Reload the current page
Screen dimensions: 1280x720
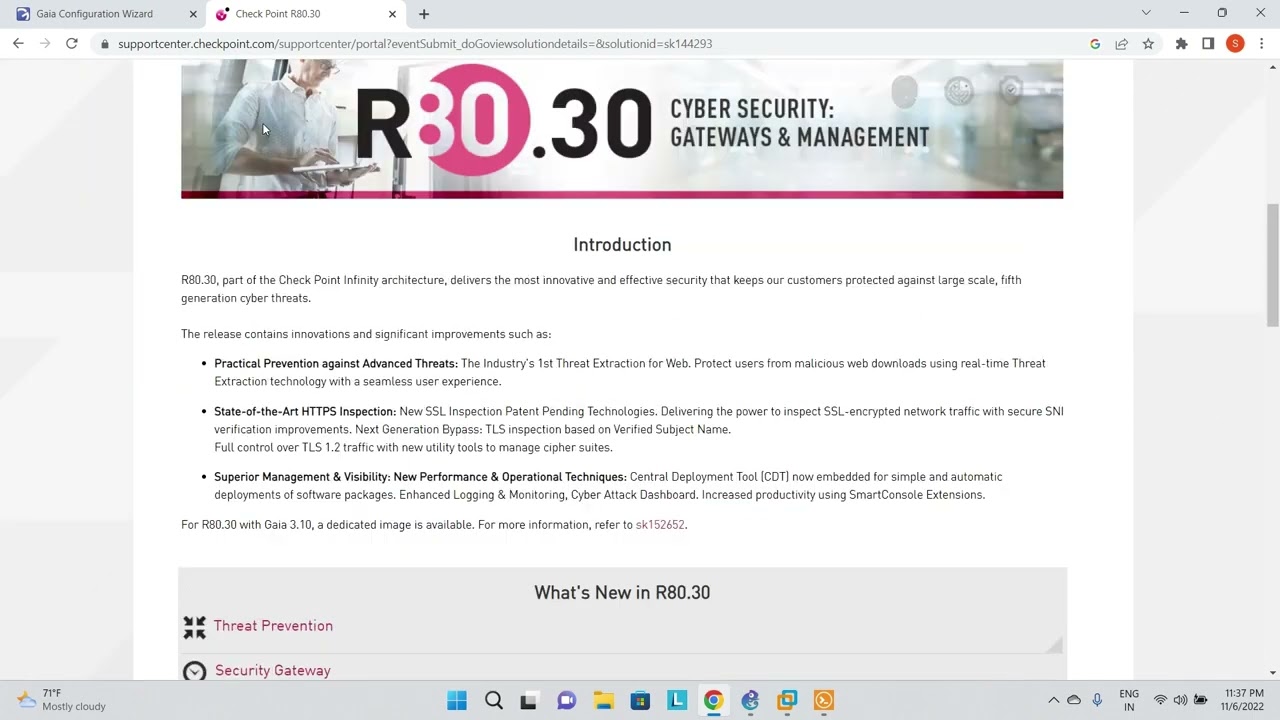coord(72,44)
